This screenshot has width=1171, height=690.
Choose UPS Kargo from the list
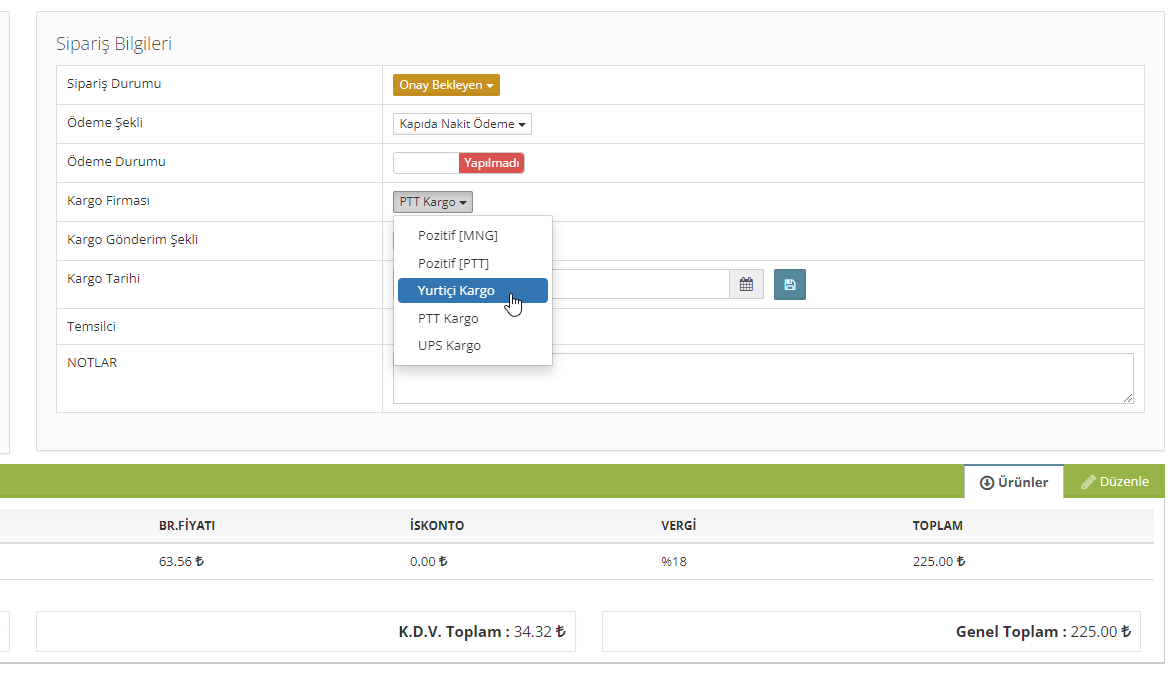(x=449, y=345)
